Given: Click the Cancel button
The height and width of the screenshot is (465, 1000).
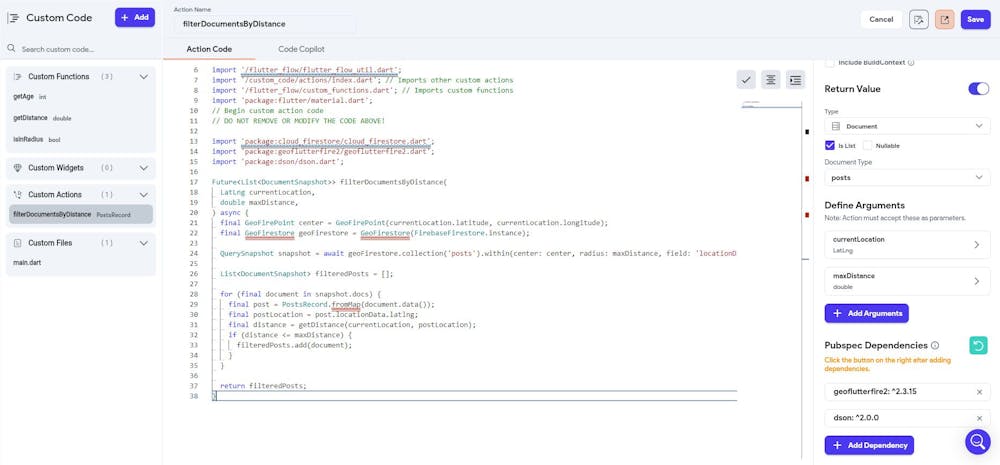Looking at the screenshot, I should click(881, 19).
